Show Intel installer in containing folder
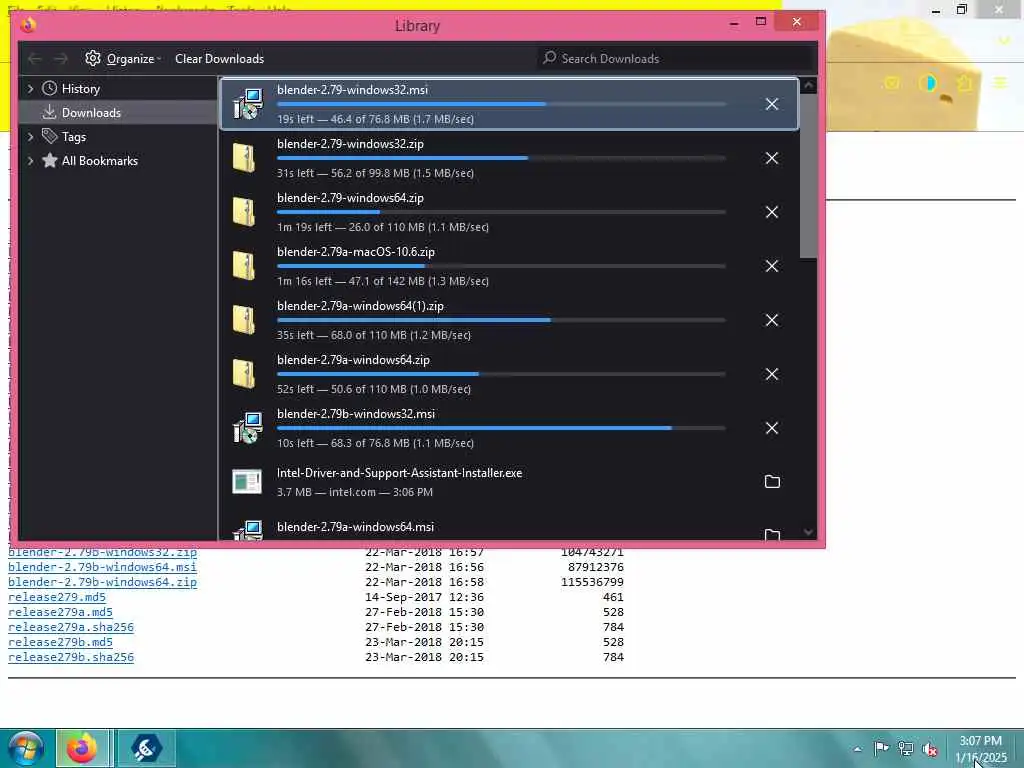1024x768 pixels. point(772,481)
